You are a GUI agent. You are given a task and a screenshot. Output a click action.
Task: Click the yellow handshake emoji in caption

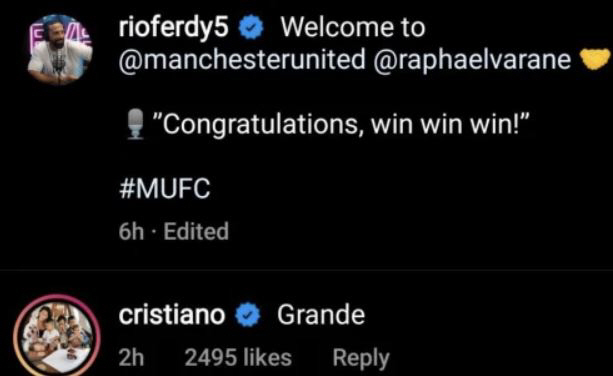[596, 59]
